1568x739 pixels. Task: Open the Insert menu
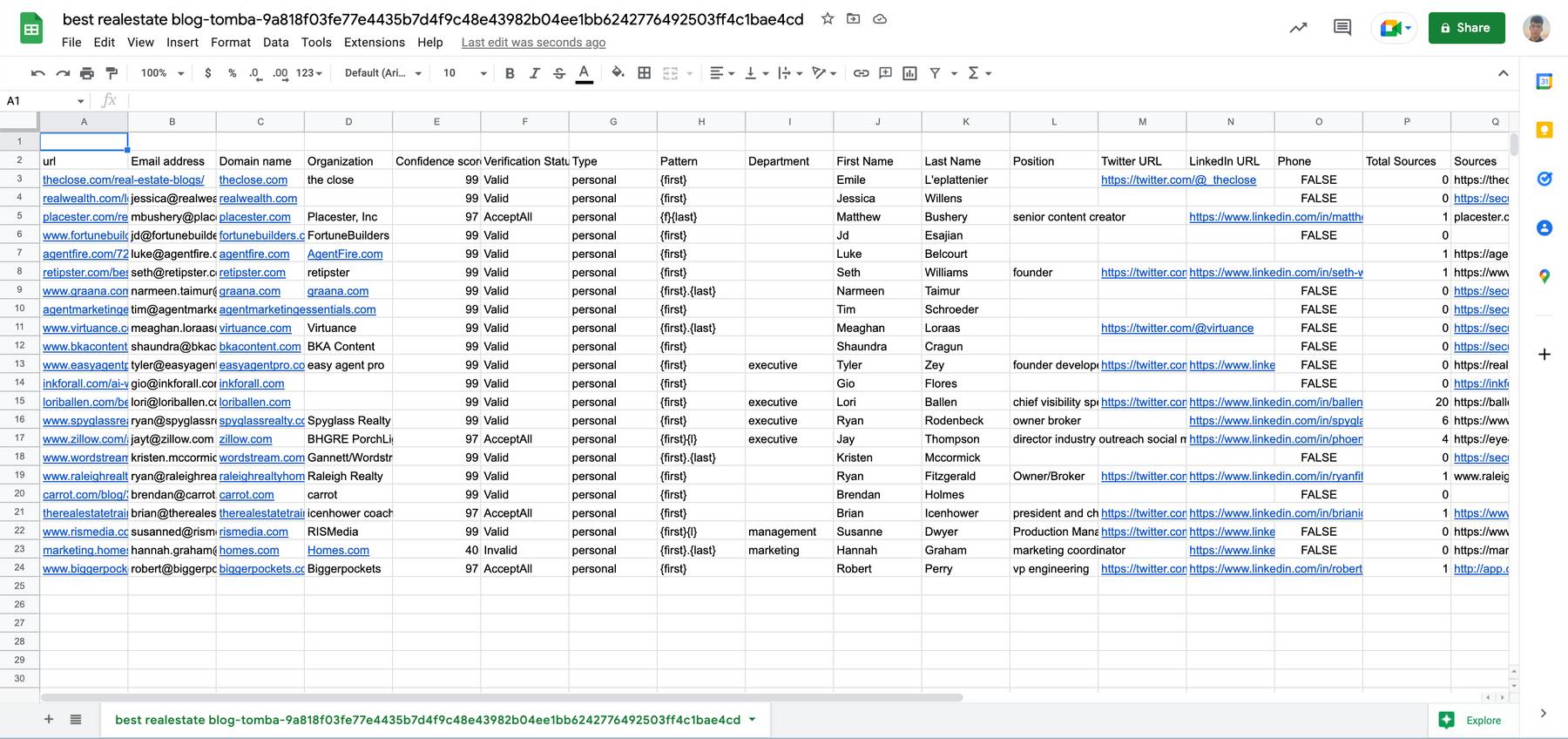click(182, 42)
